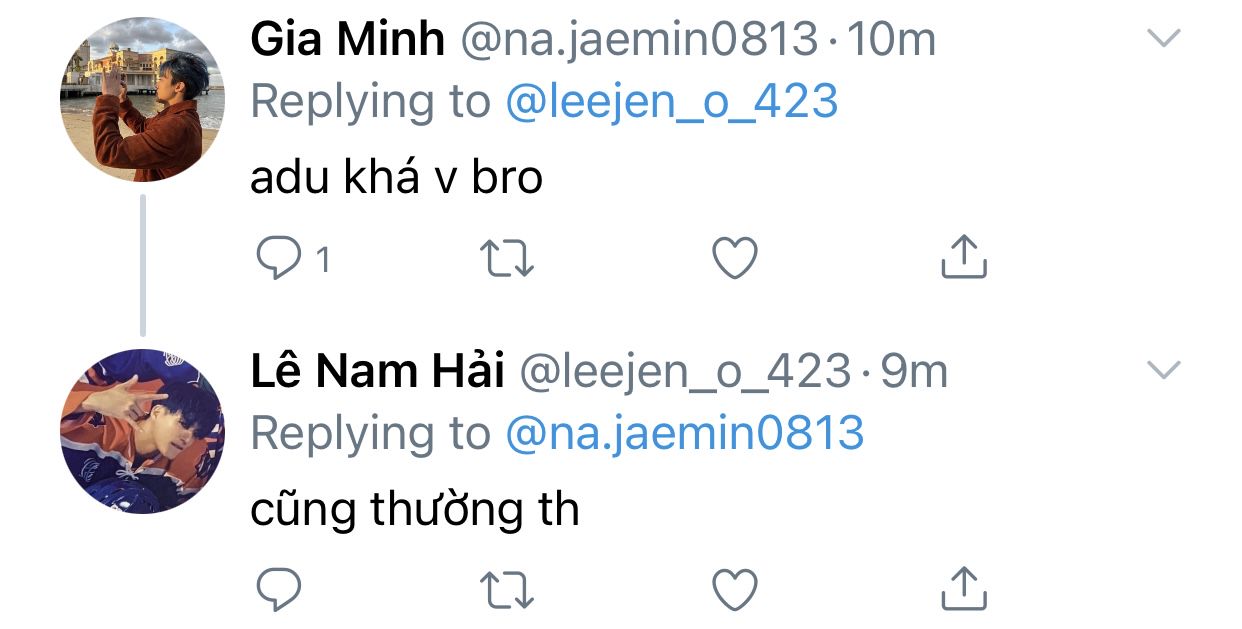This screenshot has height=629, width=1242.
Task: Open Lê Nam Hải's profile picture
Action: [x=142, y=430]
